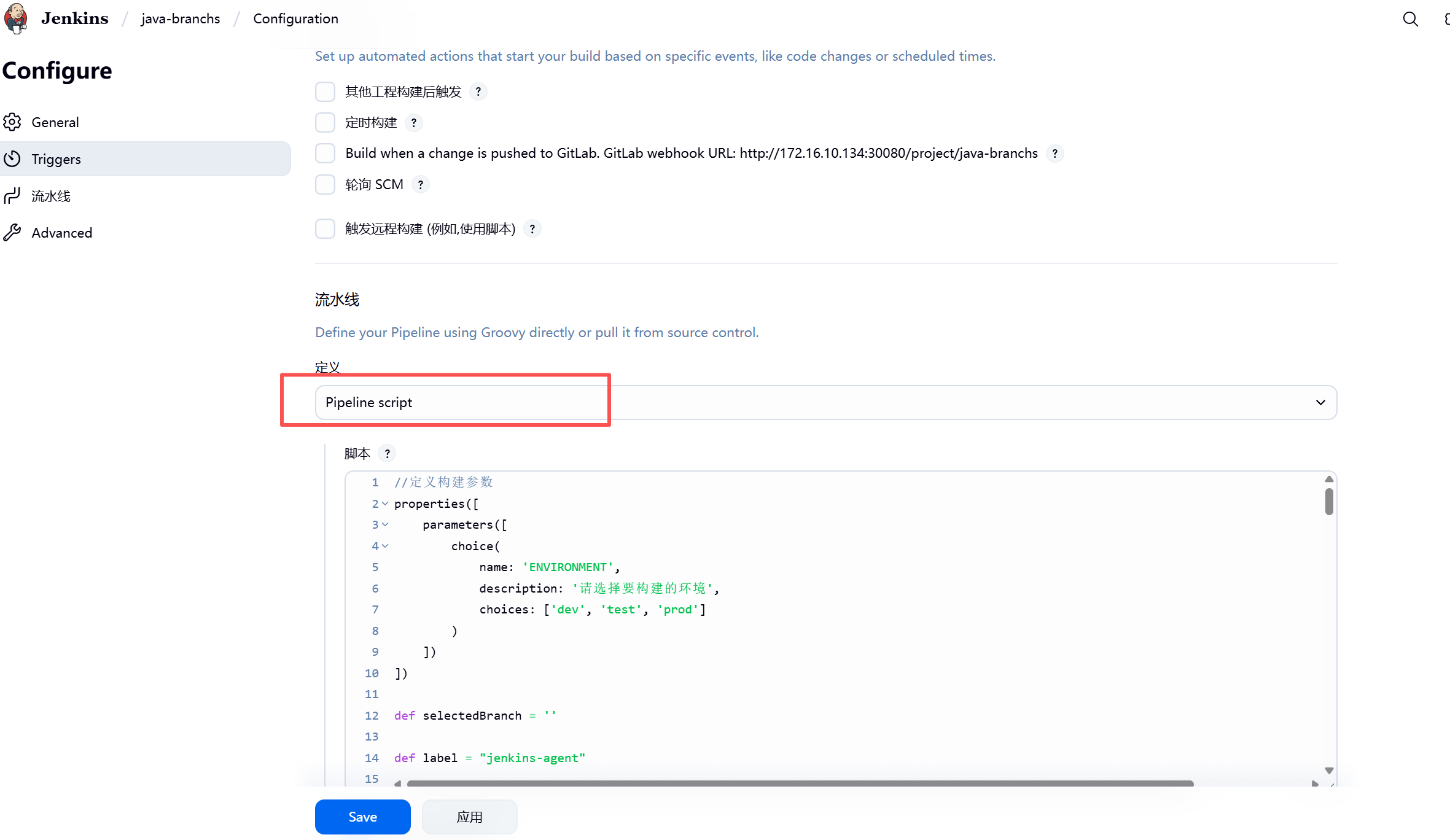Go to General section in sidebar
1450x840 pixels.
tap(55, 122)
